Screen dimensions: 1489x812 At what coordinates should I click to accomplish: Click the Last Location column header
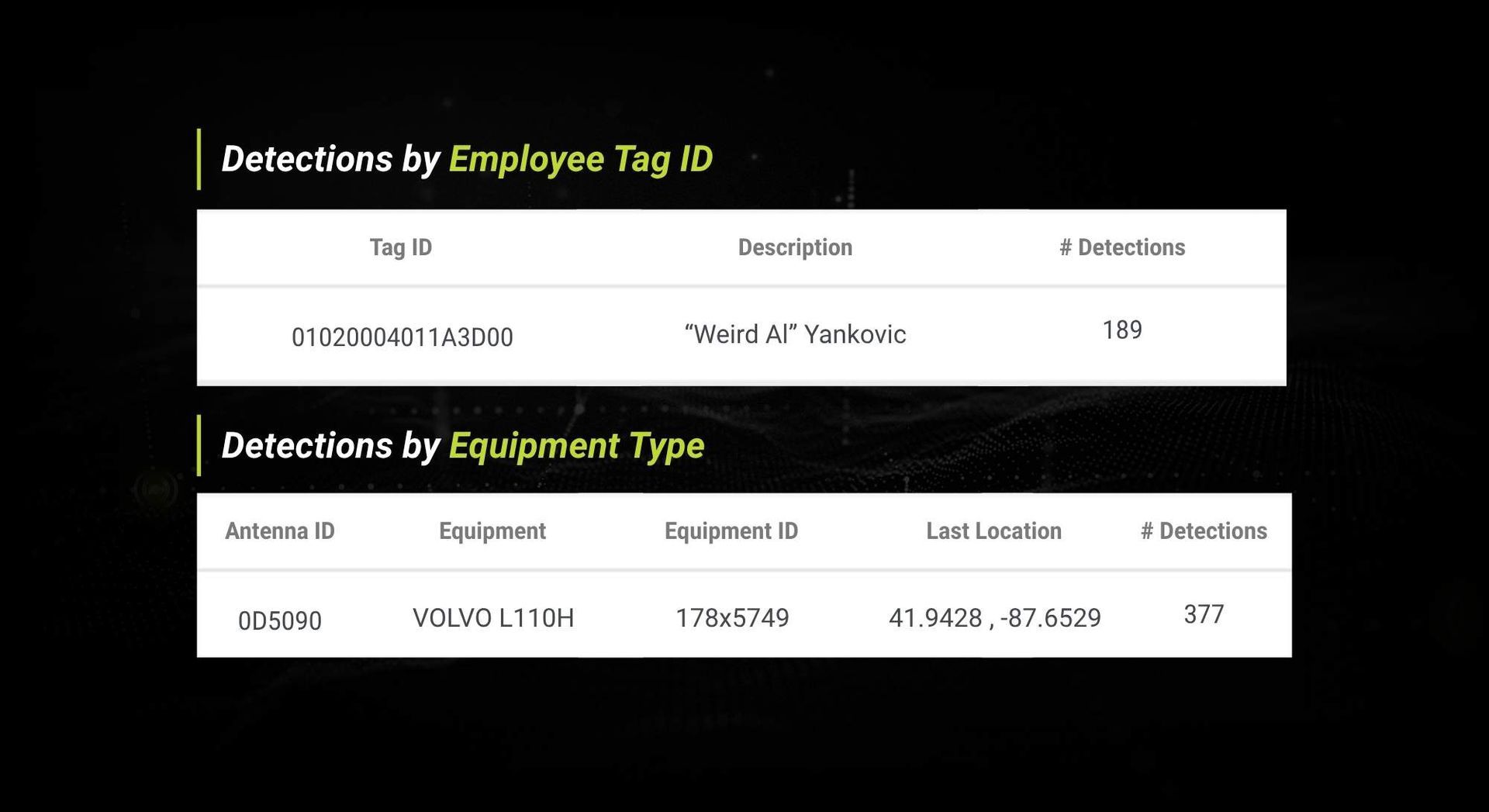coord(993,531)
